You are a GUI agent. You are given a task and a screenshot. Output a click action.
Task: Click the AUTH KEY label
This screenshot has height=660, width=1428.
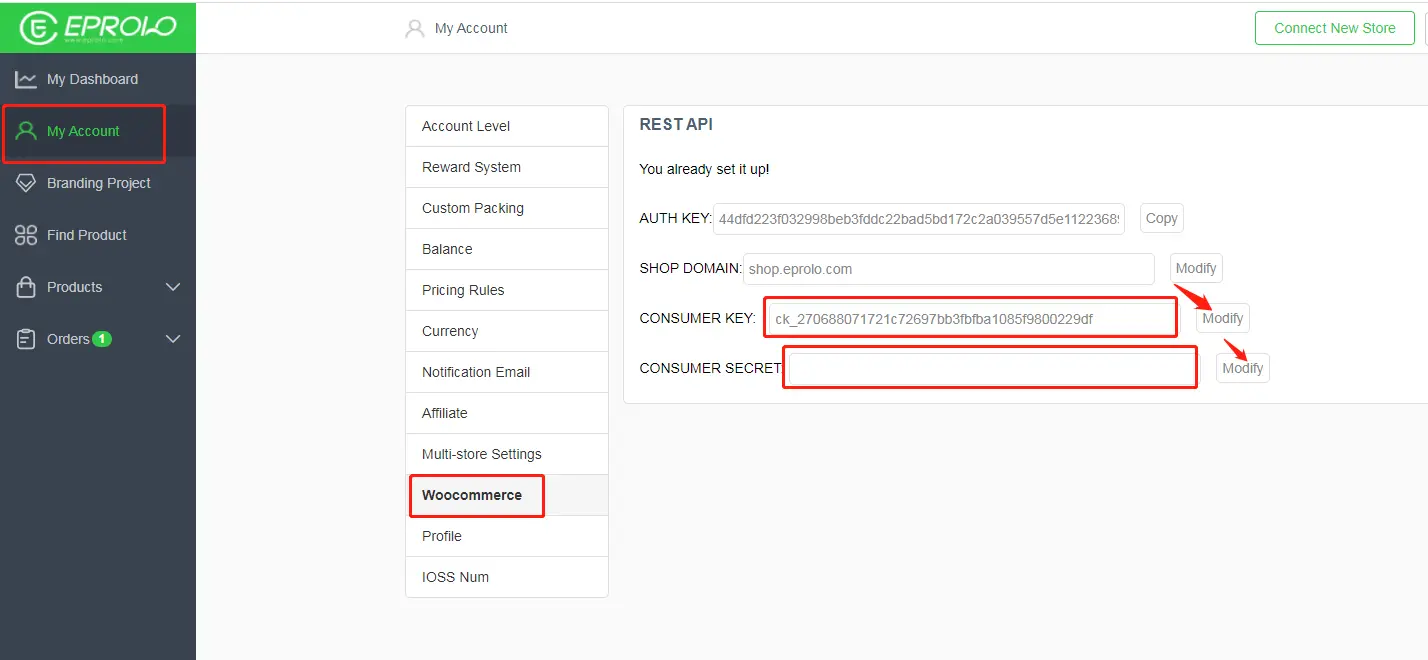675,218
